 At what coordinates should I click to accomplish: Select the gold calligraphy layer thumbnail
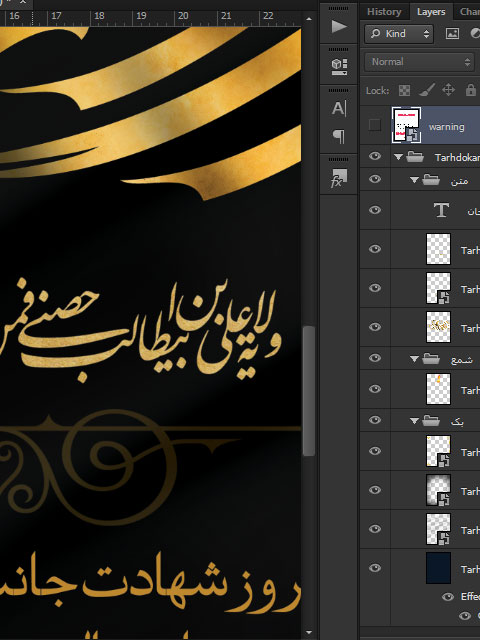click(438, 327)
